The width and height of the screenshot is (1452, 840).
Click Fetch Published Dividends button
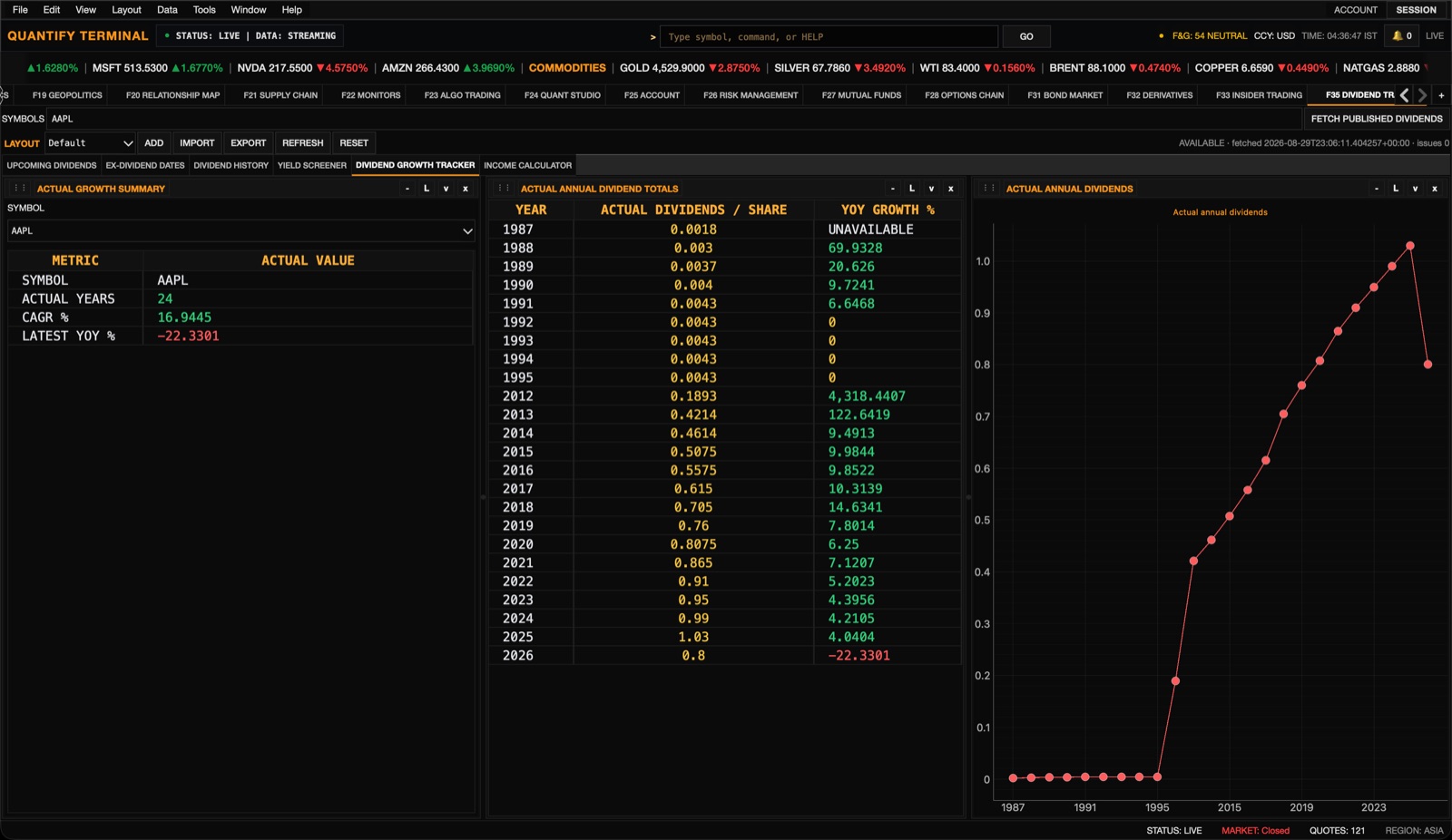click(x=1377, y=119)
